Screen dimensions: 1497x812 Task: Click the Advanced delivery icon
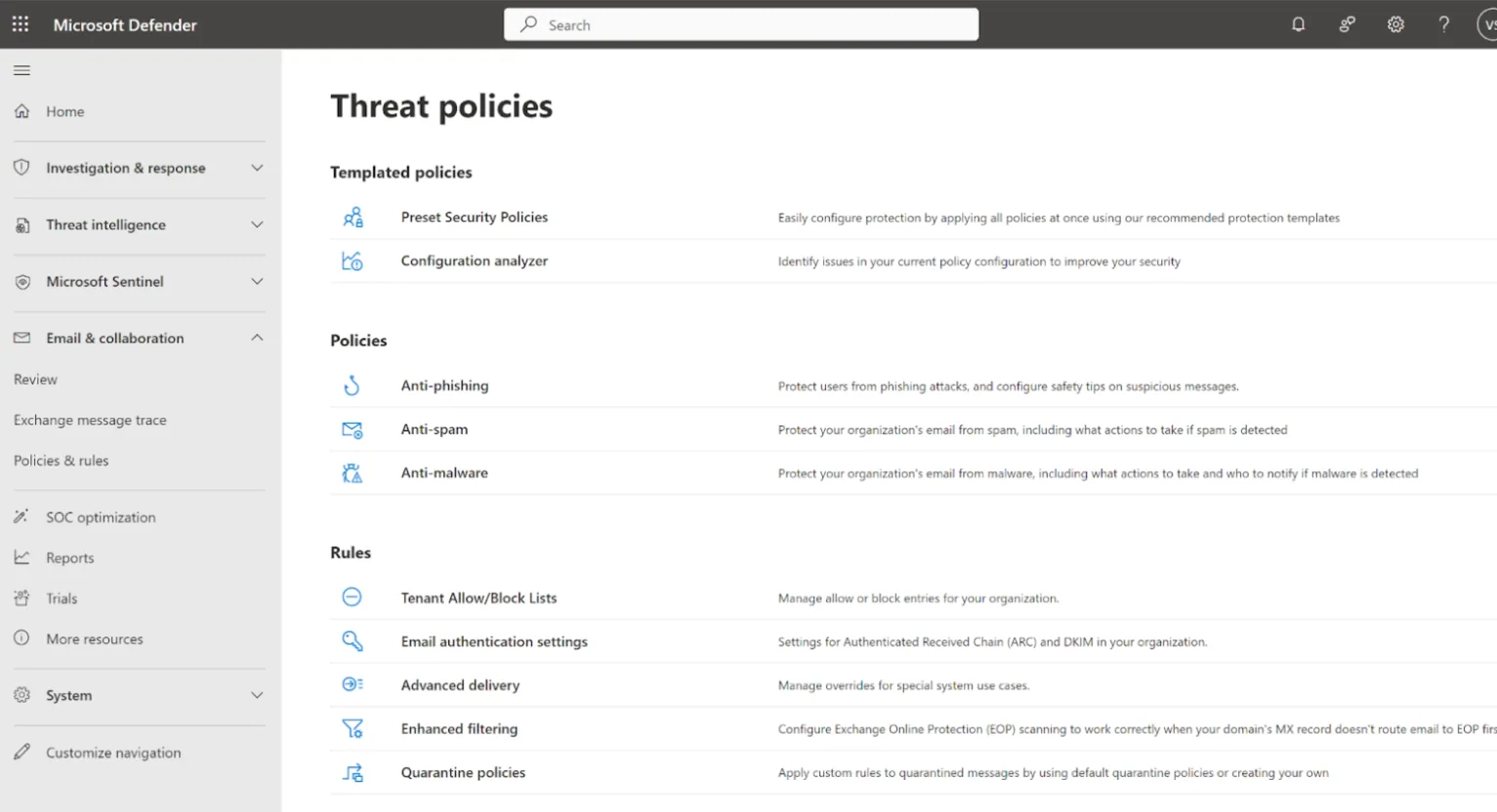(x=353, y=684)
